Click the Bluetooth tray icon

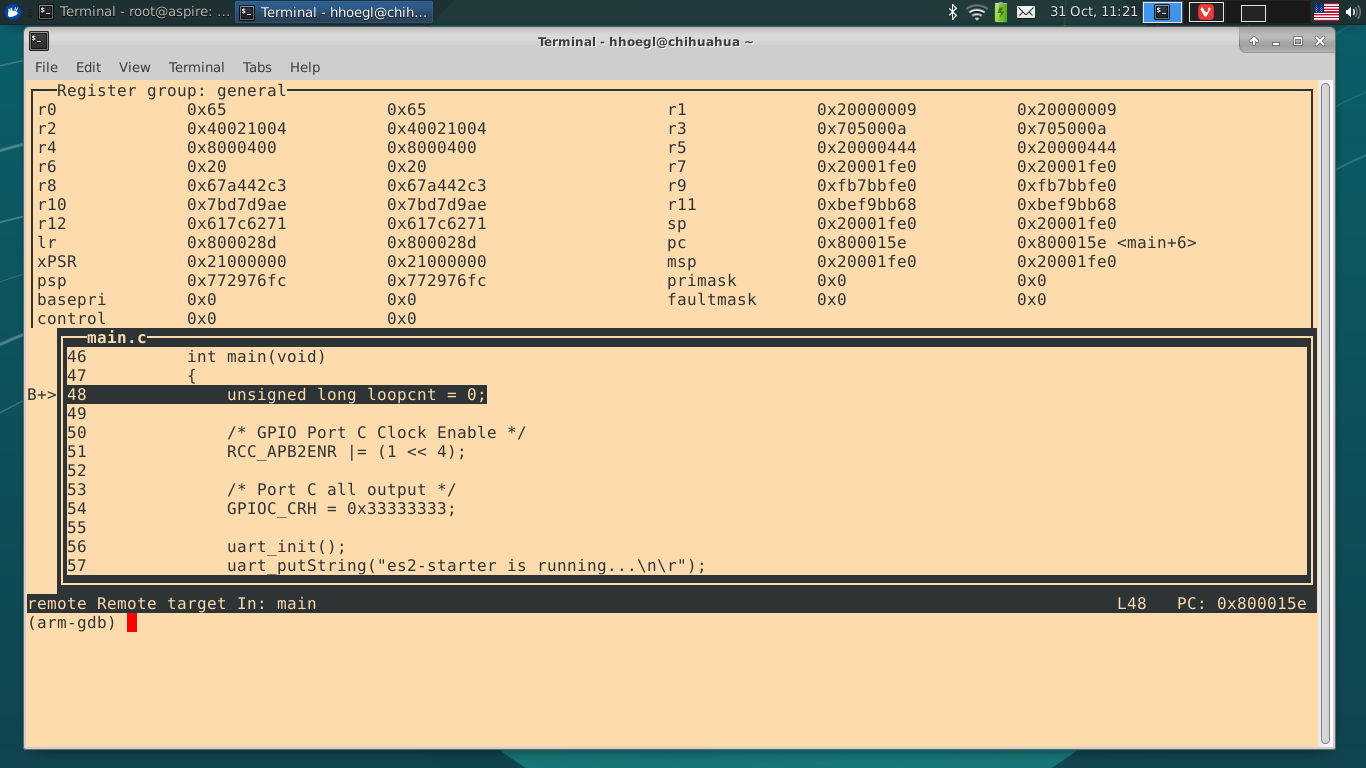tap(953, 12)
